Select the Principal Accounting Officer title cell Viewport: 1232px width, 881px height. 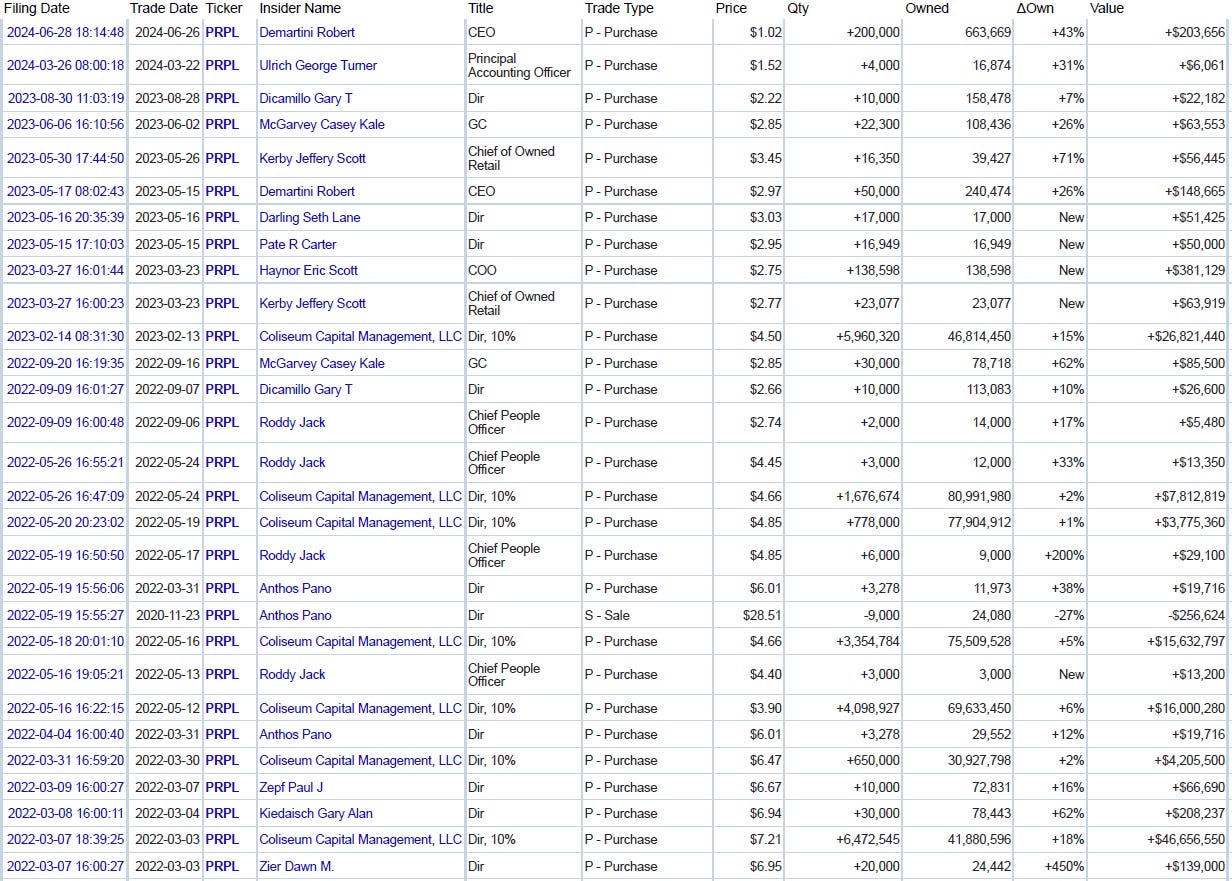pyautogui.click(x=519, y=65)
